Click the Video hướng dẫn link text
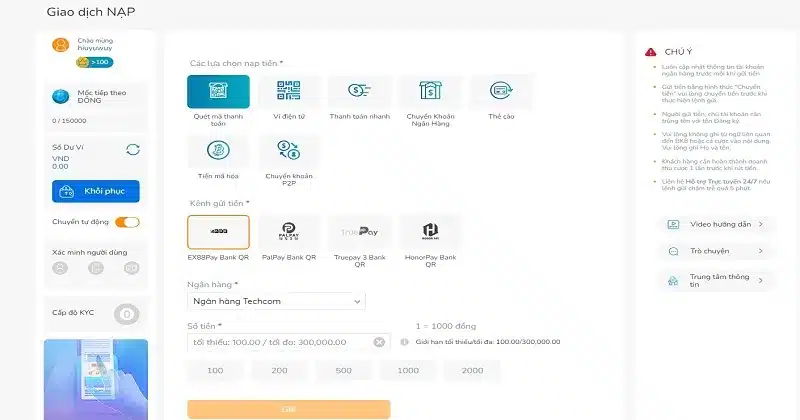800x420 pixels. [720, 224]
